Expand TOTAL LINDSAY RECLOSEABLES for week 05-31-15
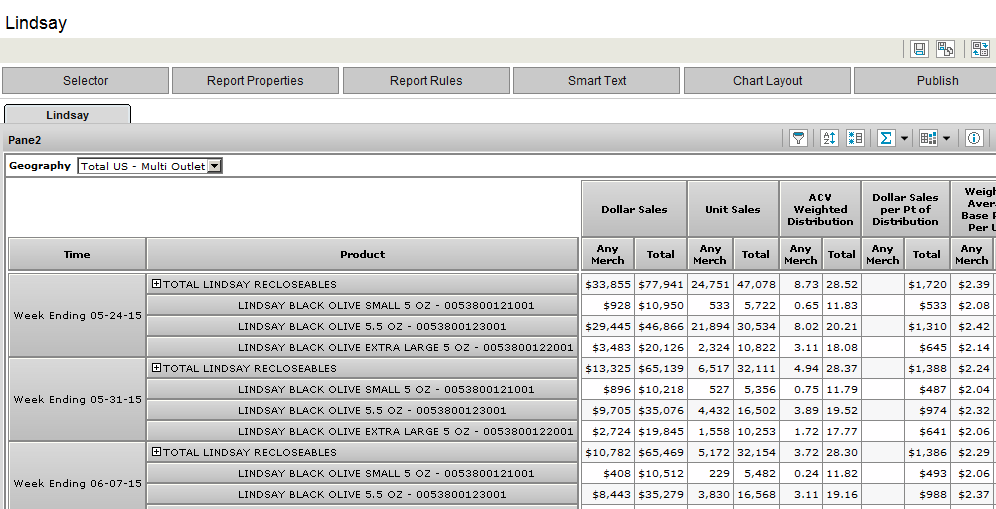This screenshot has width=996, height=509. point(156,368)
